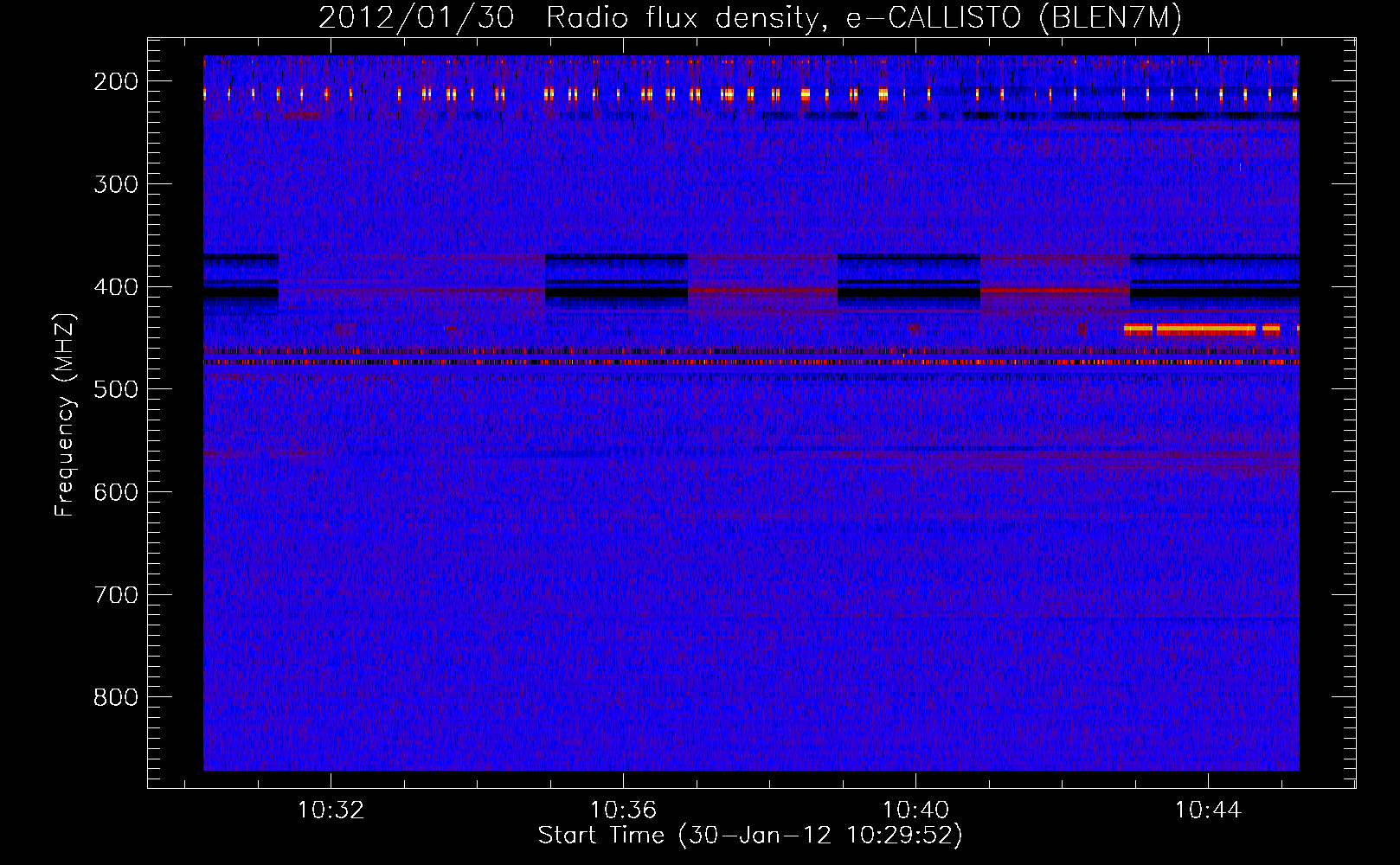Click the date 2012/01/30 in title

click(417, 18)
